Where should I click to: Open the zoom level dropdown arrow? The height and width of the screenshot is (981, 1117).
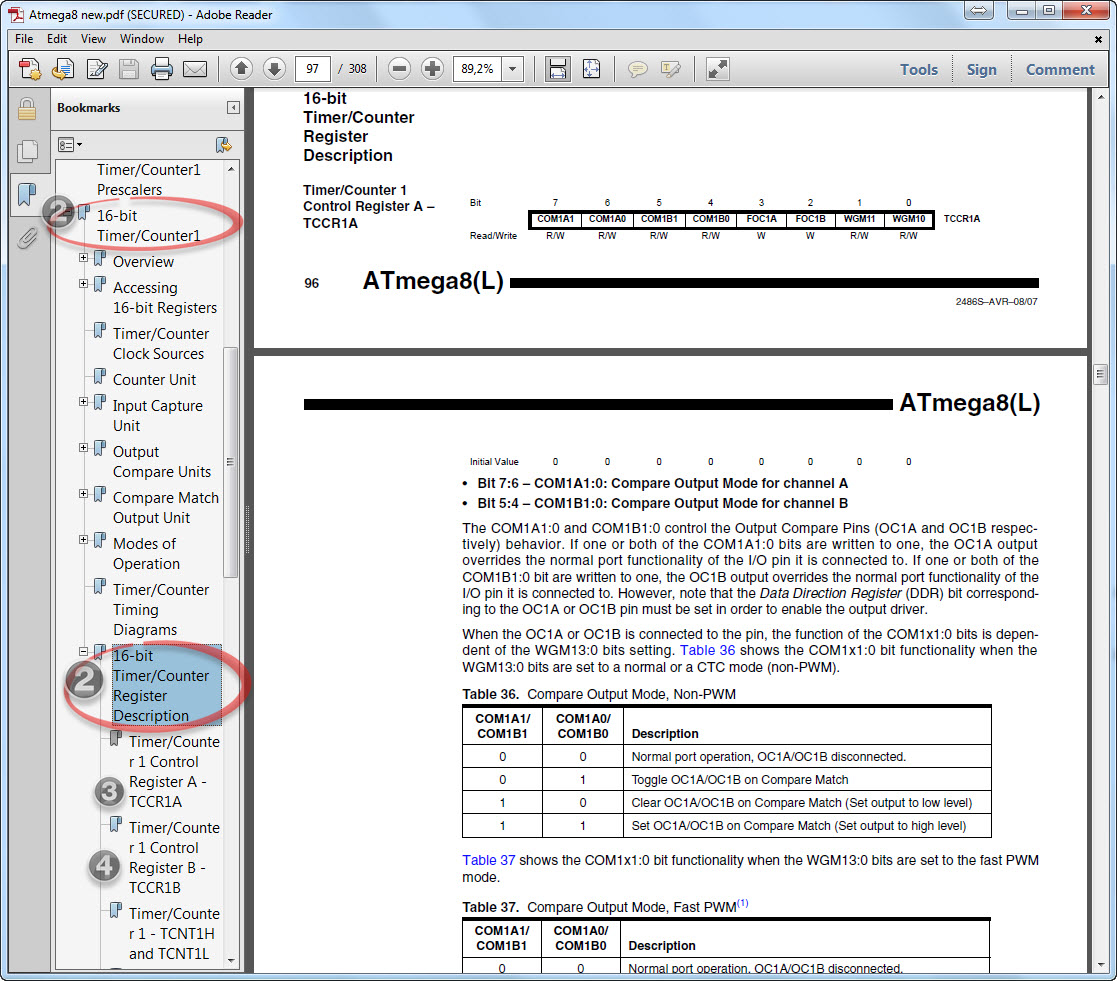tap(512, 69)
